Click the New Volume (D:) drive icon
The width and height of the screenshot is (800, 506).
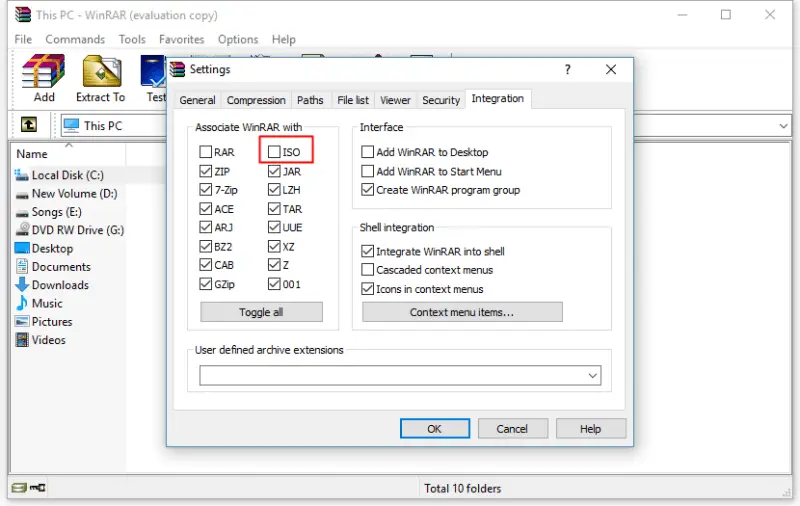click(x=22, y=194)
